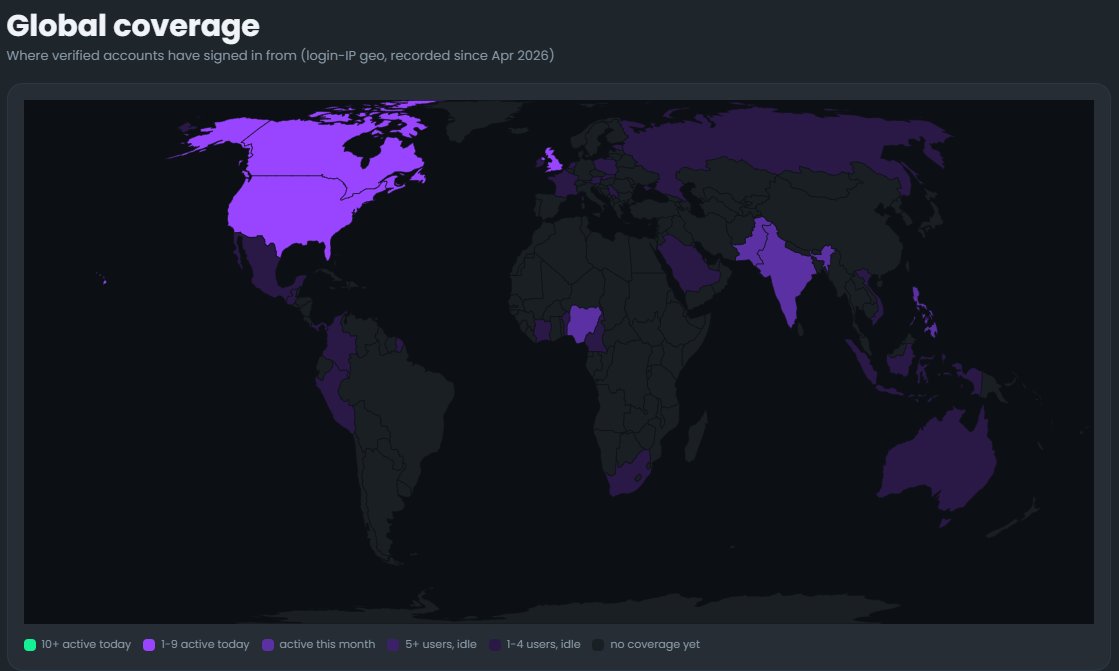This screenshot has width=1119, height=671.
Task: Click the 'active this month' legend swatch
Action: tap(268, 645)
